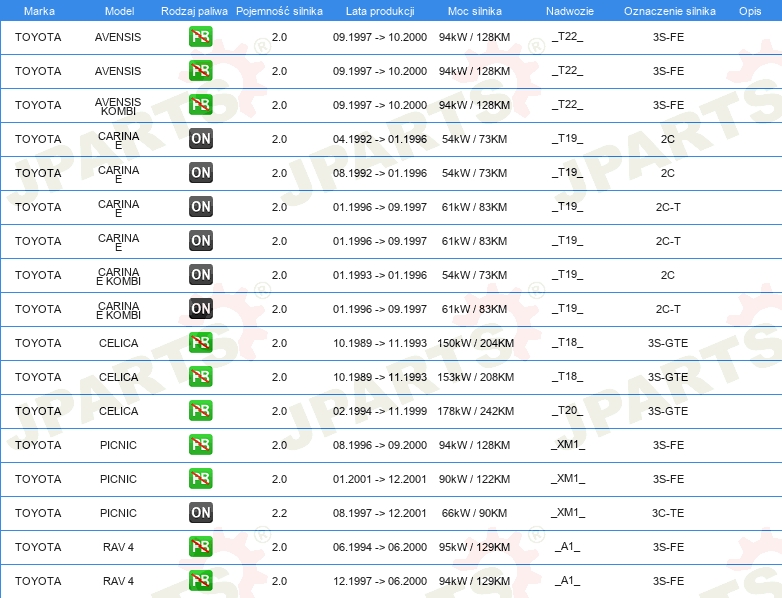Select the 04.1992 -> 01.1996 production years cell
Screen dimensions: 782x598
coord(380,139)
